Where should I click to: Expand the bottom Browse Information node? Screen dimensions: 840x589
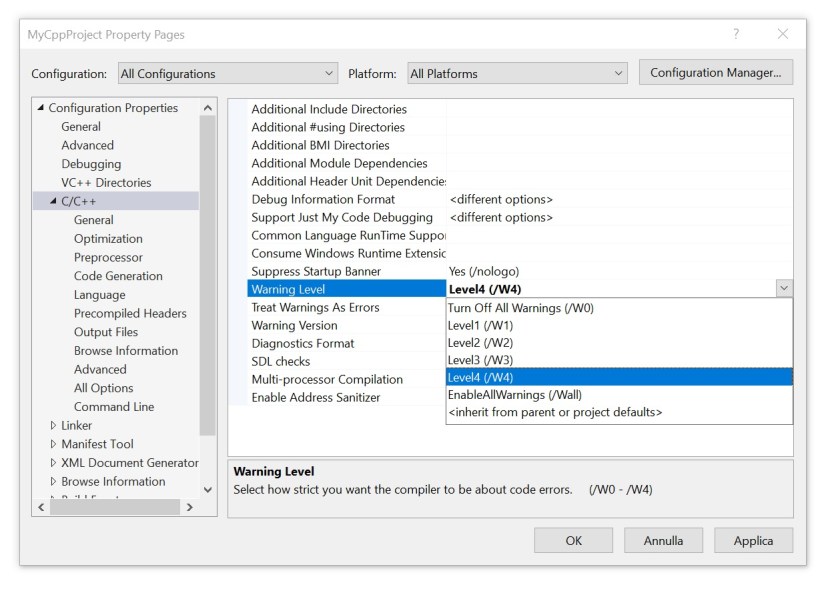coord(53,481)
